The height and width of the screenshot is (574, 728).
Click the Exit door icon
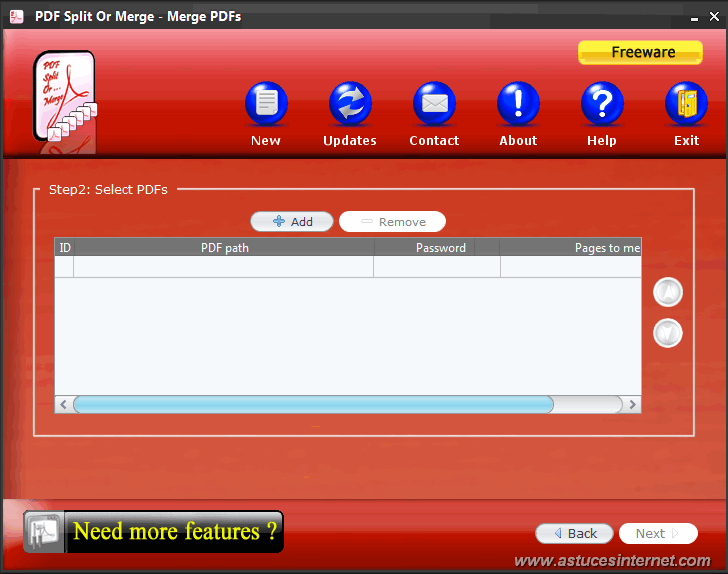[686, 103]
